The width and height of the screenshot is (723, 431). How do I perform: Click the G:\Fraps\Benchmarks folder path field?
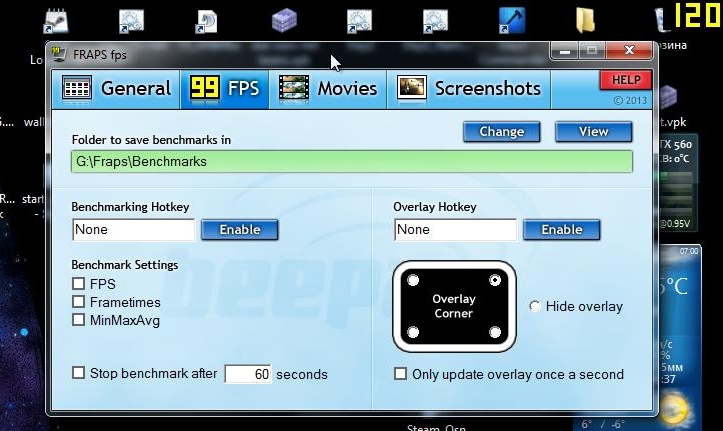[352, 162]
